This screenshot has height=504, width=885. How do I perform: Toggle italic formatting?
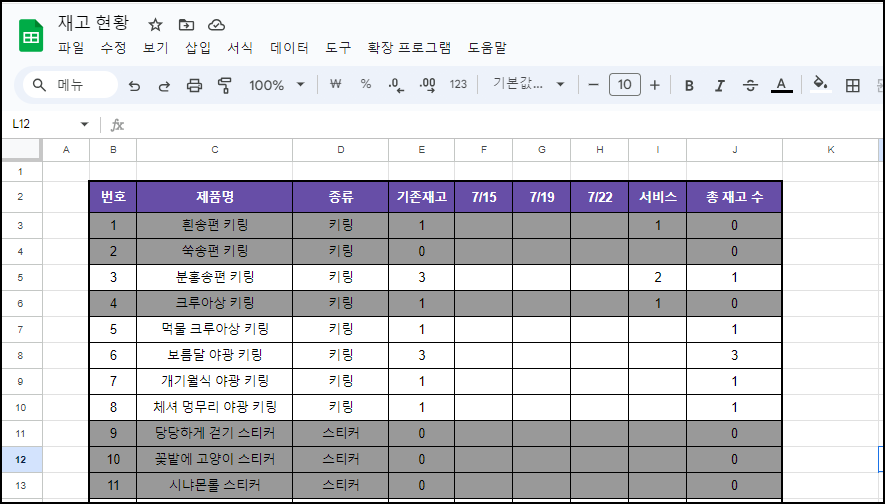[720, 85]
